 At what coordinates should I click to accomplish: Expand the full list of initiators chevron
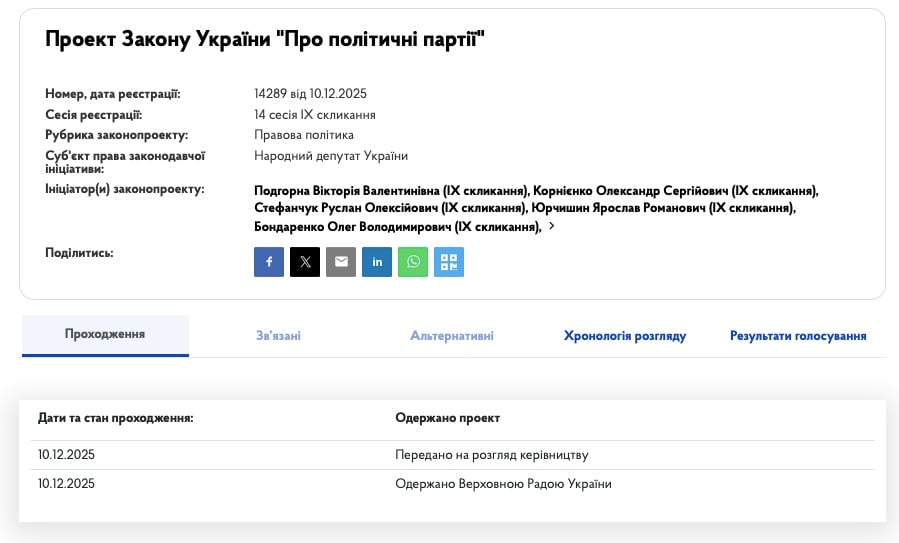(x=552, y=226)
